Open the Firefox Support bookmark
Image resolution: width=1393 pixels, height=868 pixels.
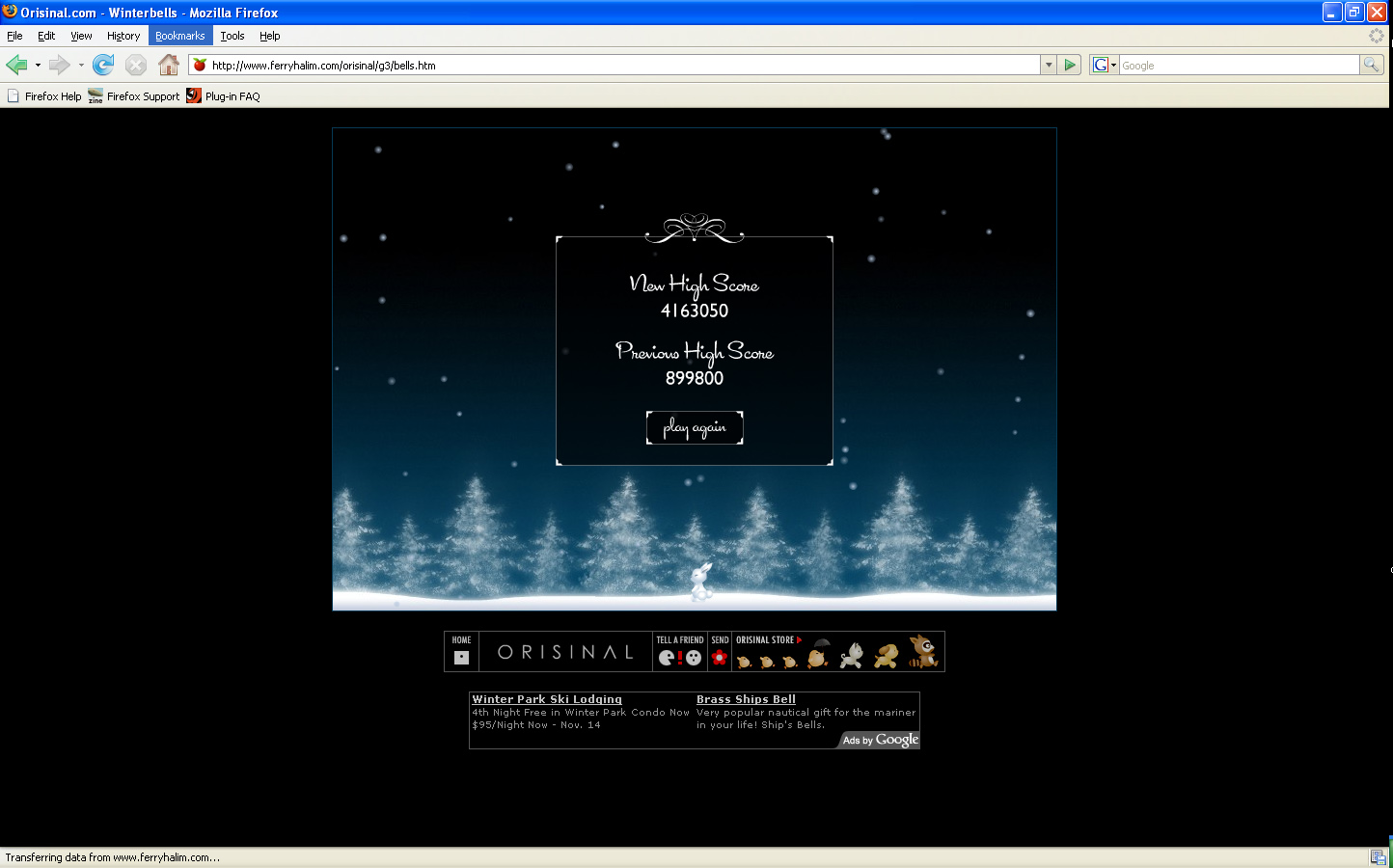click(x=134, y=96)
